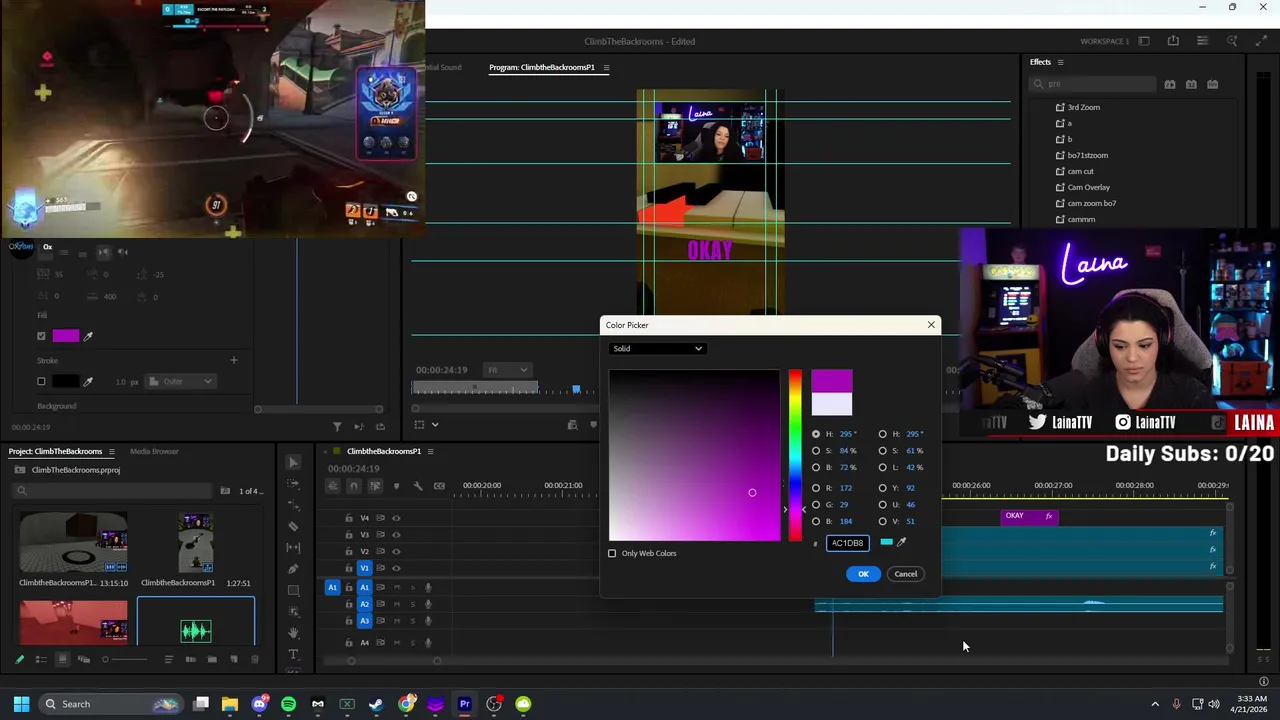
Task: Open the Project panel hamburger menu
Action: (x=111, y=452)
